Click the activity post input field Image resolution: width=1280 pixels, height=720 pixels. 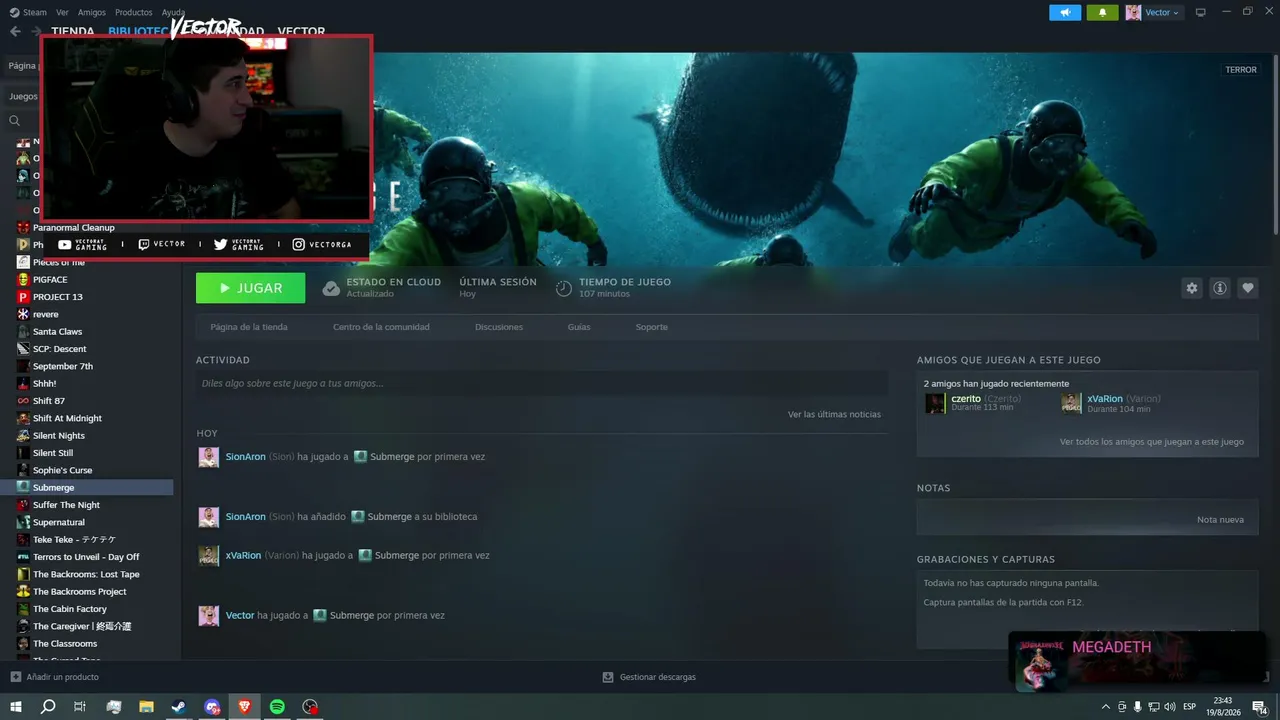tap(542, 383)
